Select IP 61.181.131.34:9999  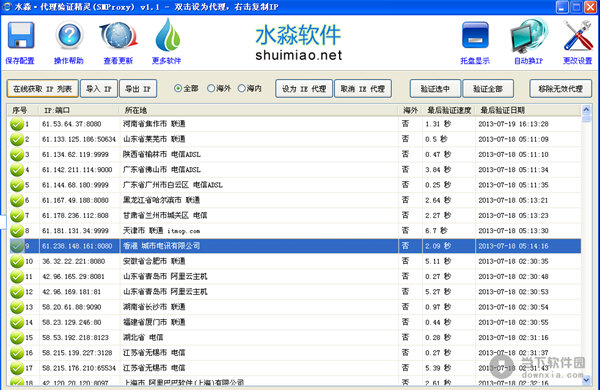[75, 231]
